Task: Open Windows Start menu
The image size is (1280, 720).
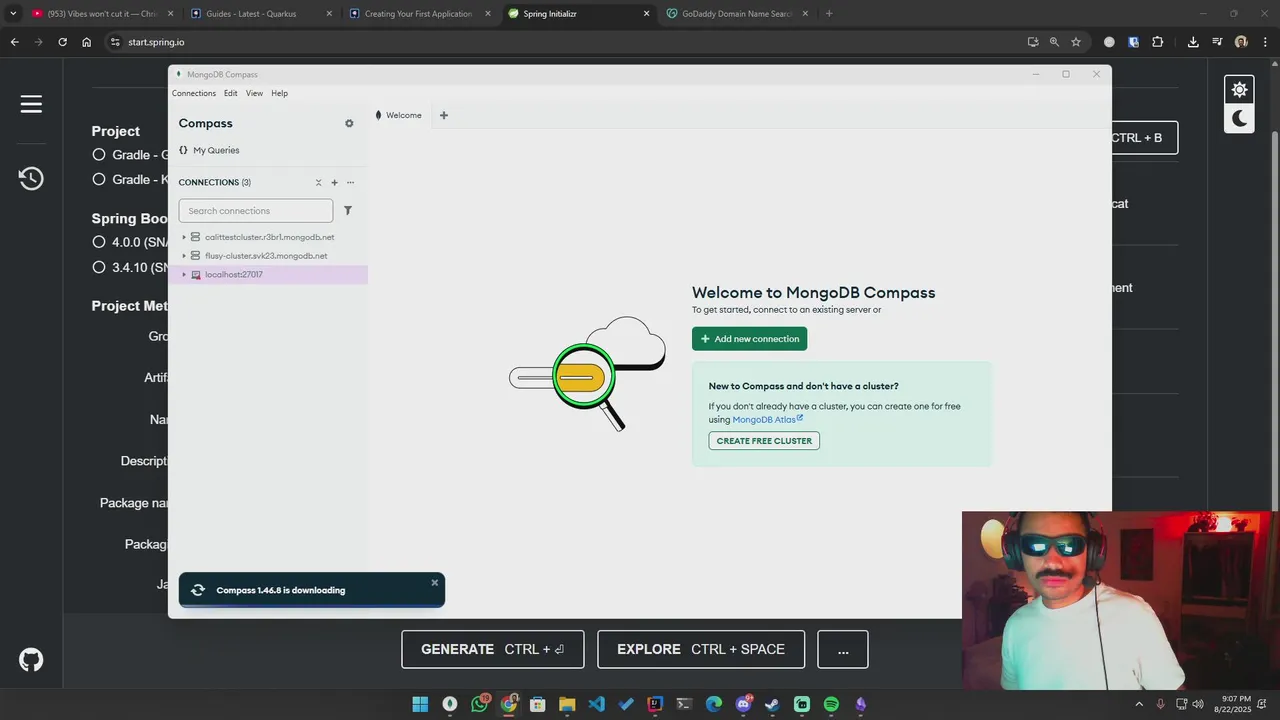Action: click(420, 704)
